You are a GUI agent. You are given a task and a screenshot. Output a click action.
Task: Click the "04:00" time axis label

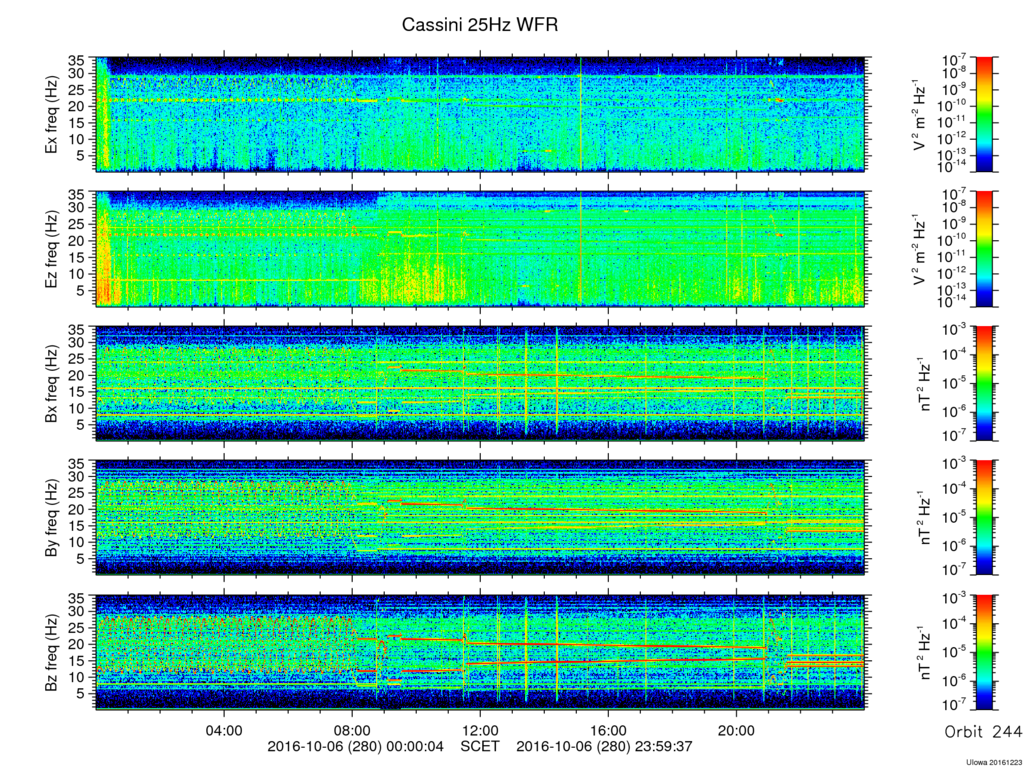coord(224,730)
